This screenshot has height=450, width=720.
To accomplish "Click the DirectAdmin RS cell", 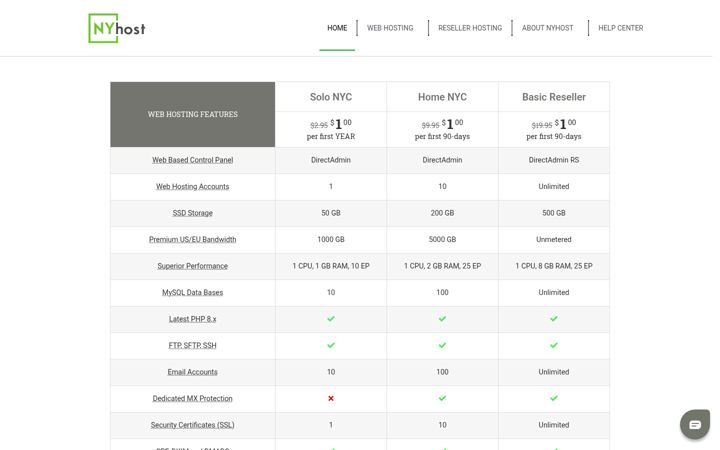I will tap(554, 160).
